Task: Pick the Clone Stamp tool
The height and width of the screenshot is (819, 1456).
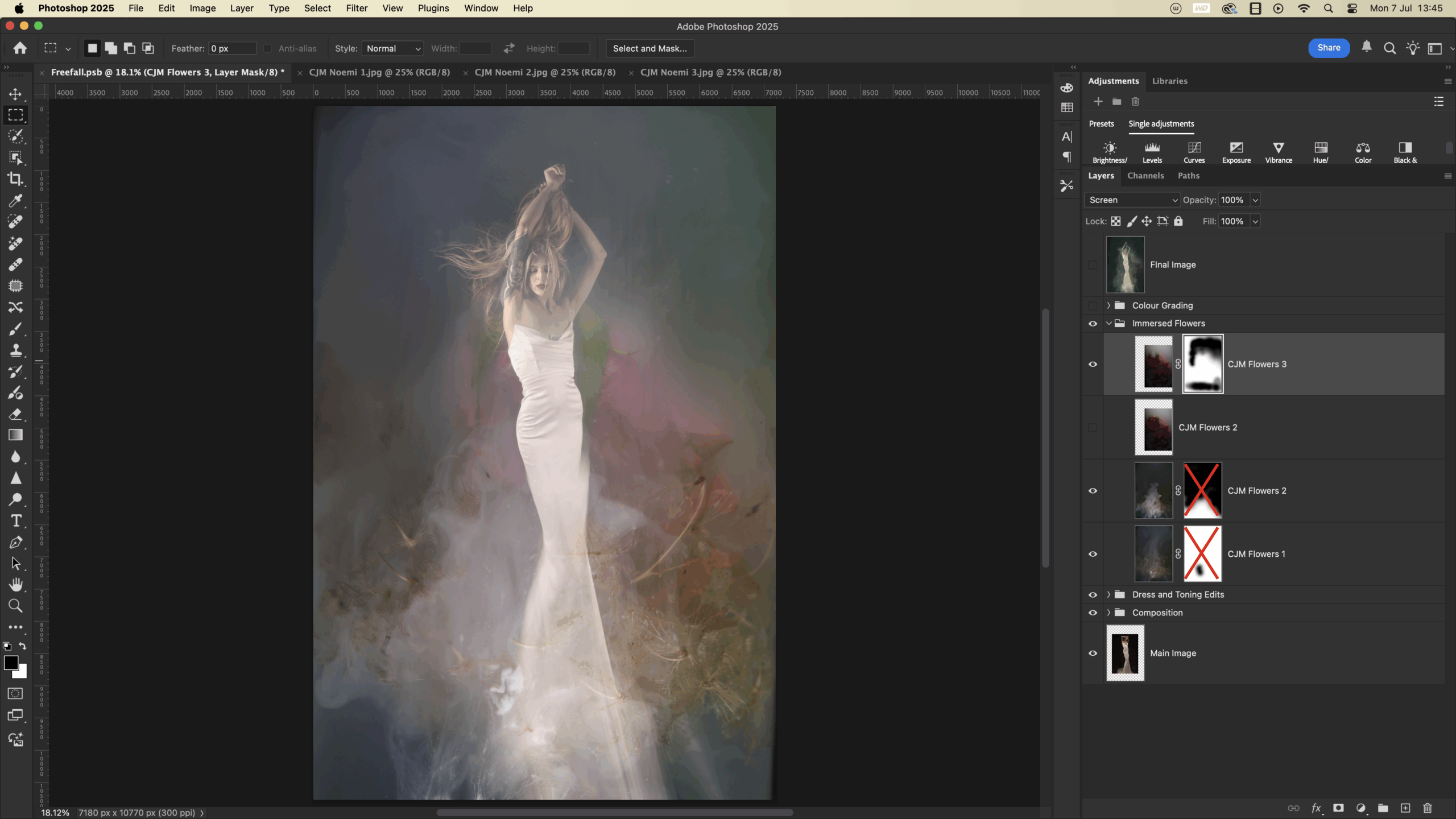Action: coord(15,350)
